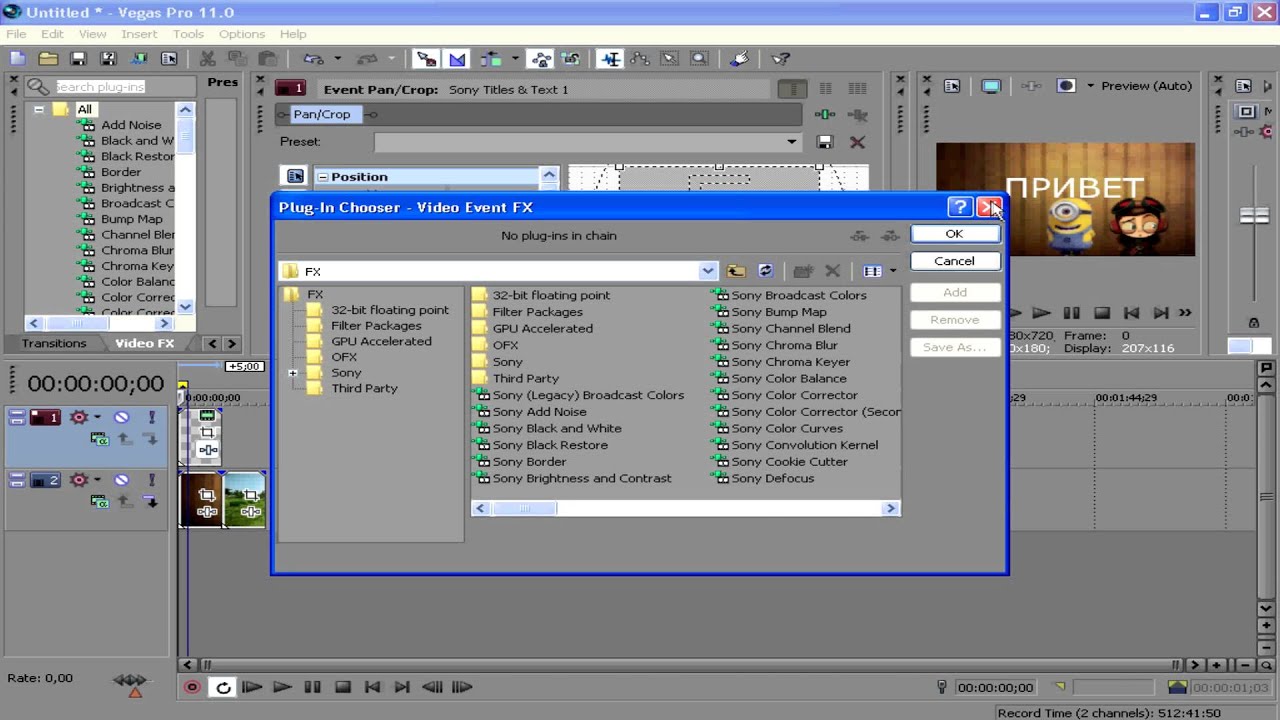Delete the Pan/Crop preset with X icon
The height and width of the screenshot is (720, 1280).
[x=857, y=142]
